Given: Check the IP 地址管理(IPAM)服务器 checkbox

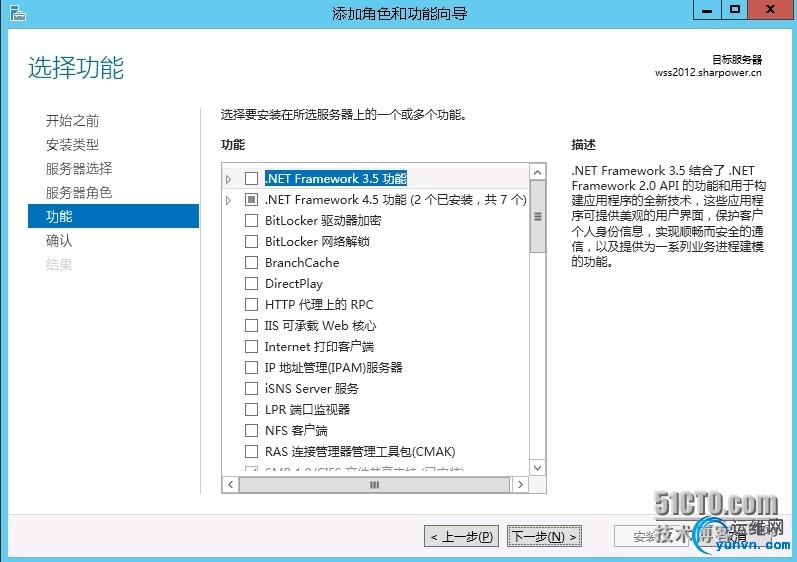Looking at the screenshot, I should coord(251,367).
